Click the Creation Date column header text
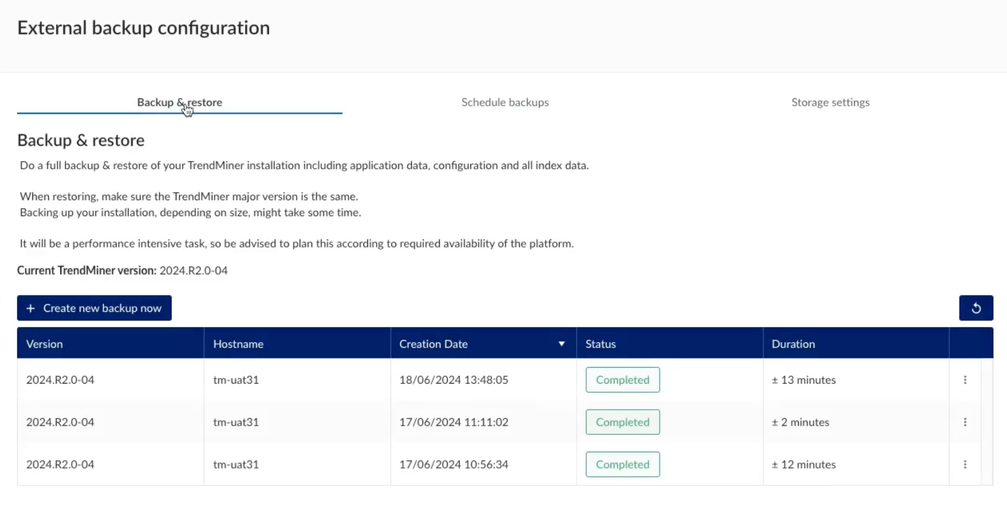 433,344
